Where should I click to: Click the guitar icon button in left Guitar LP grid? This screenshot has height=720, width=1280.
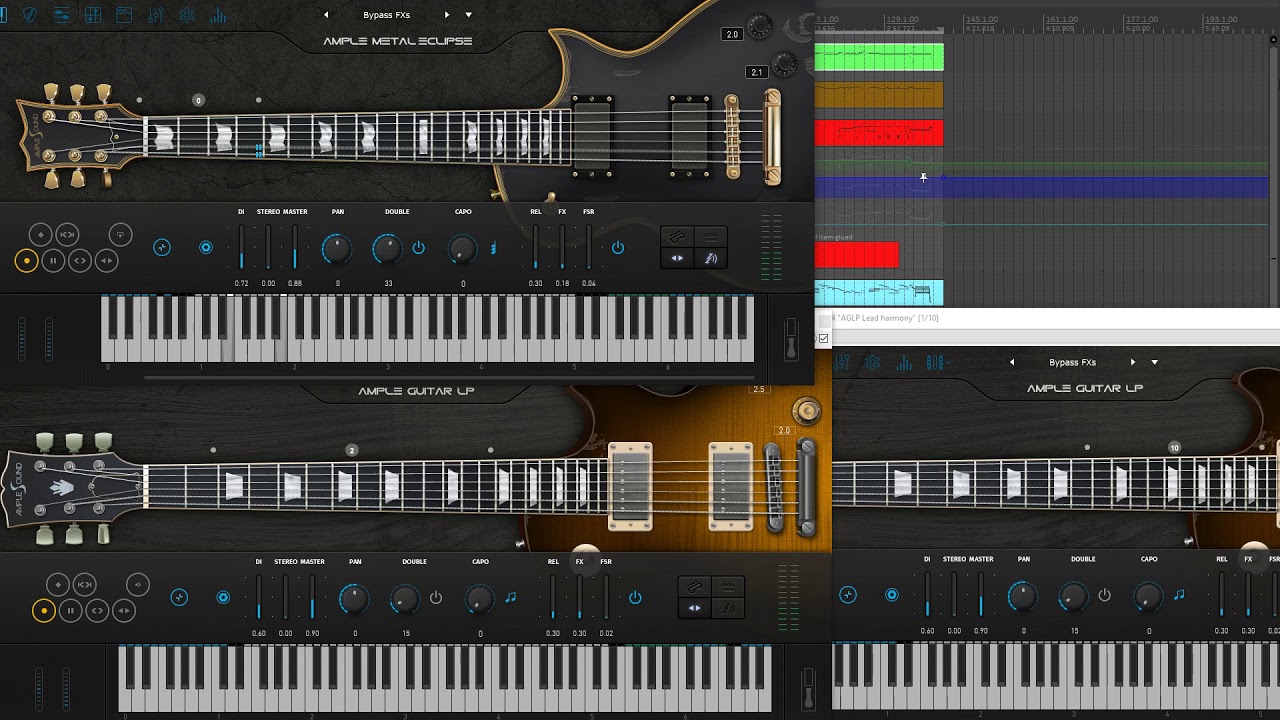694,587
